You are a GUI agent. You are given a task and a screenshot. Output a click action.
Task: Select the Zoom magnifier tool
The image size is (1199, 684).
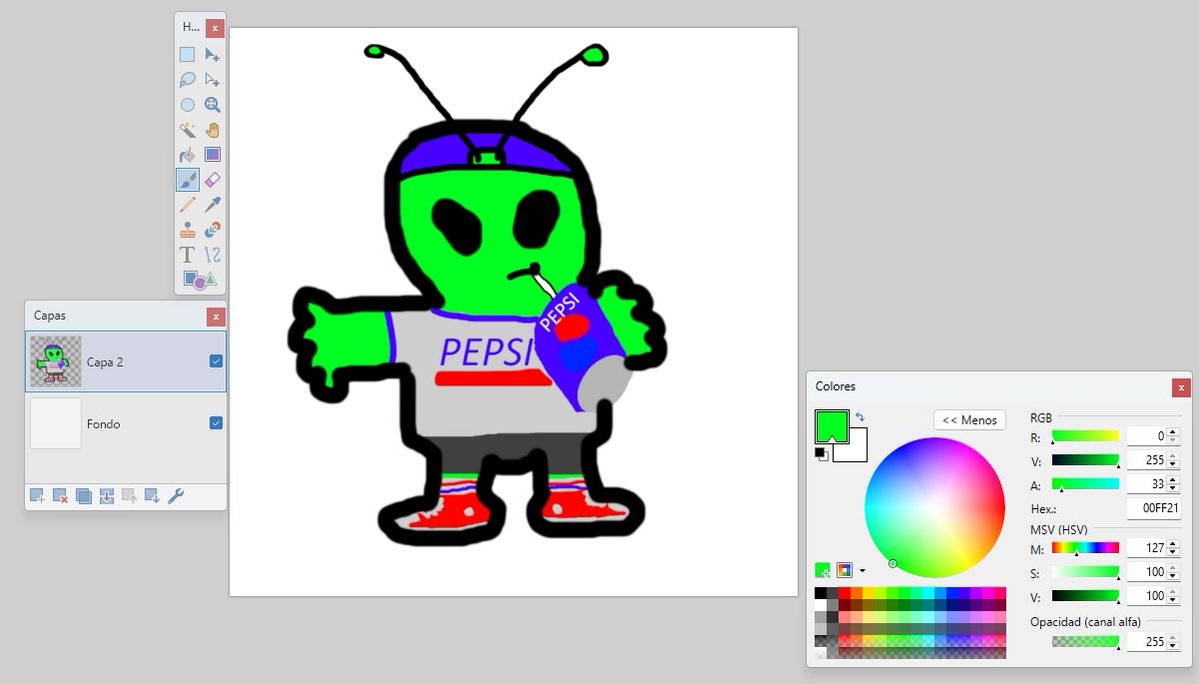point(213,105)
